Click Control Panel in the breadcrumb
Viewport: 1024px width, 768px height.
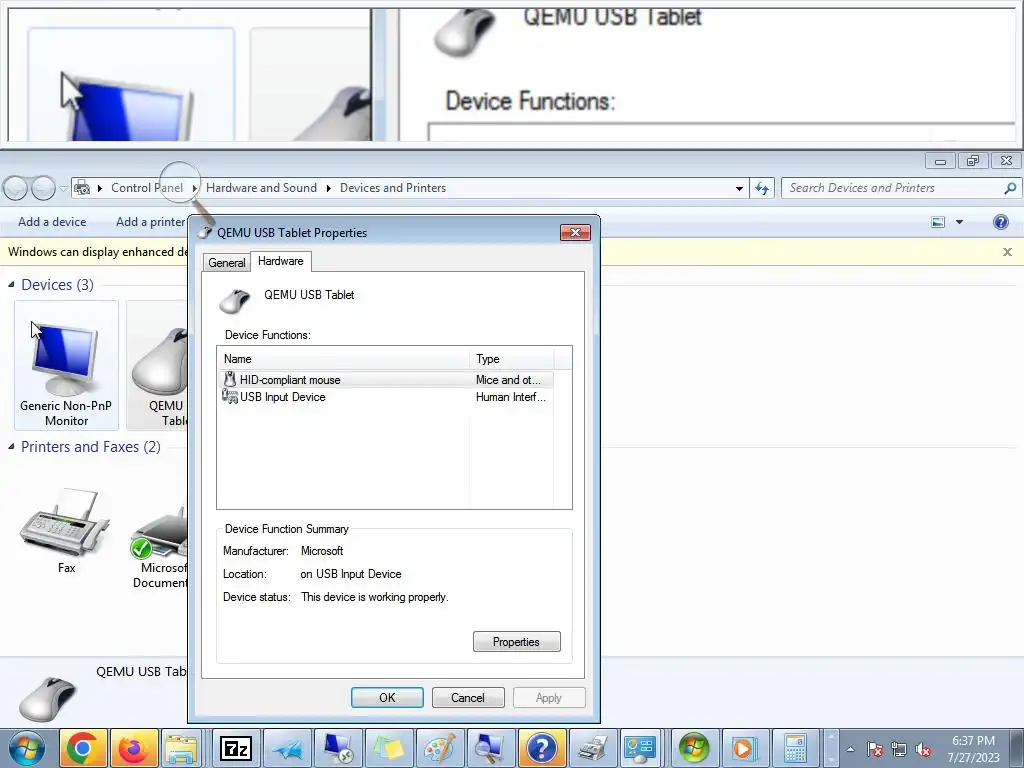click(147, 188)
